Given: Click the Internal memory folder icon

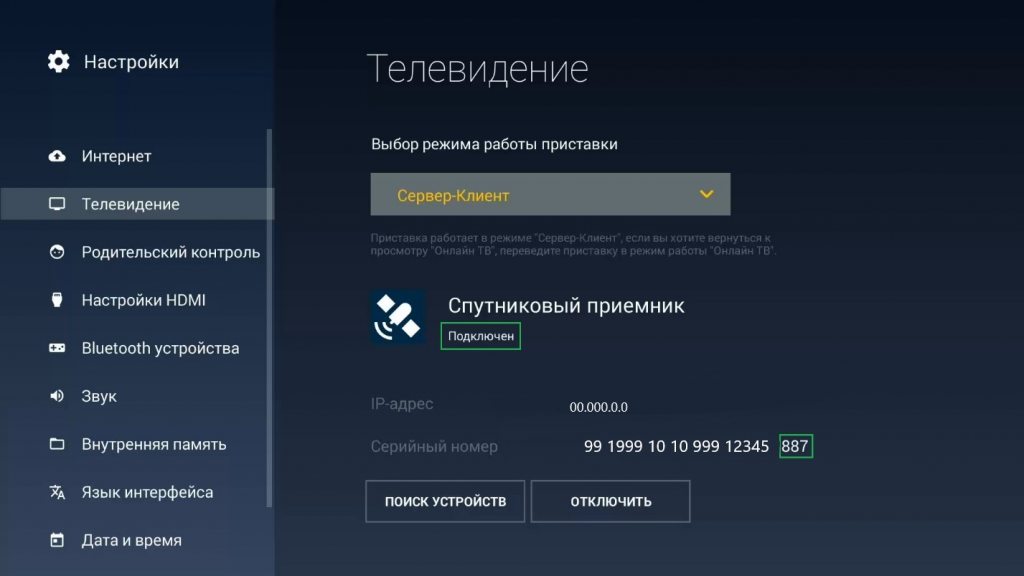Looking at the screenshot, I should [57, 444].
